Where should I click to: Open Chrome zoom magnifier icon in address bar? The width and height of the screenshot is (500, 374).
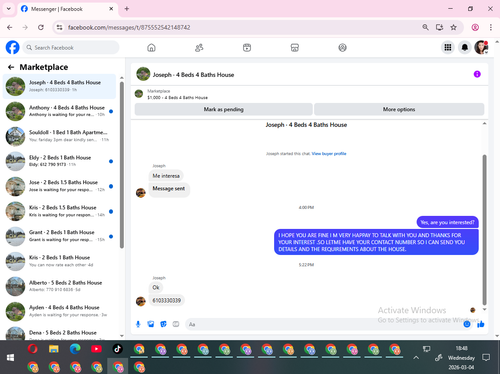pos(425,27)
